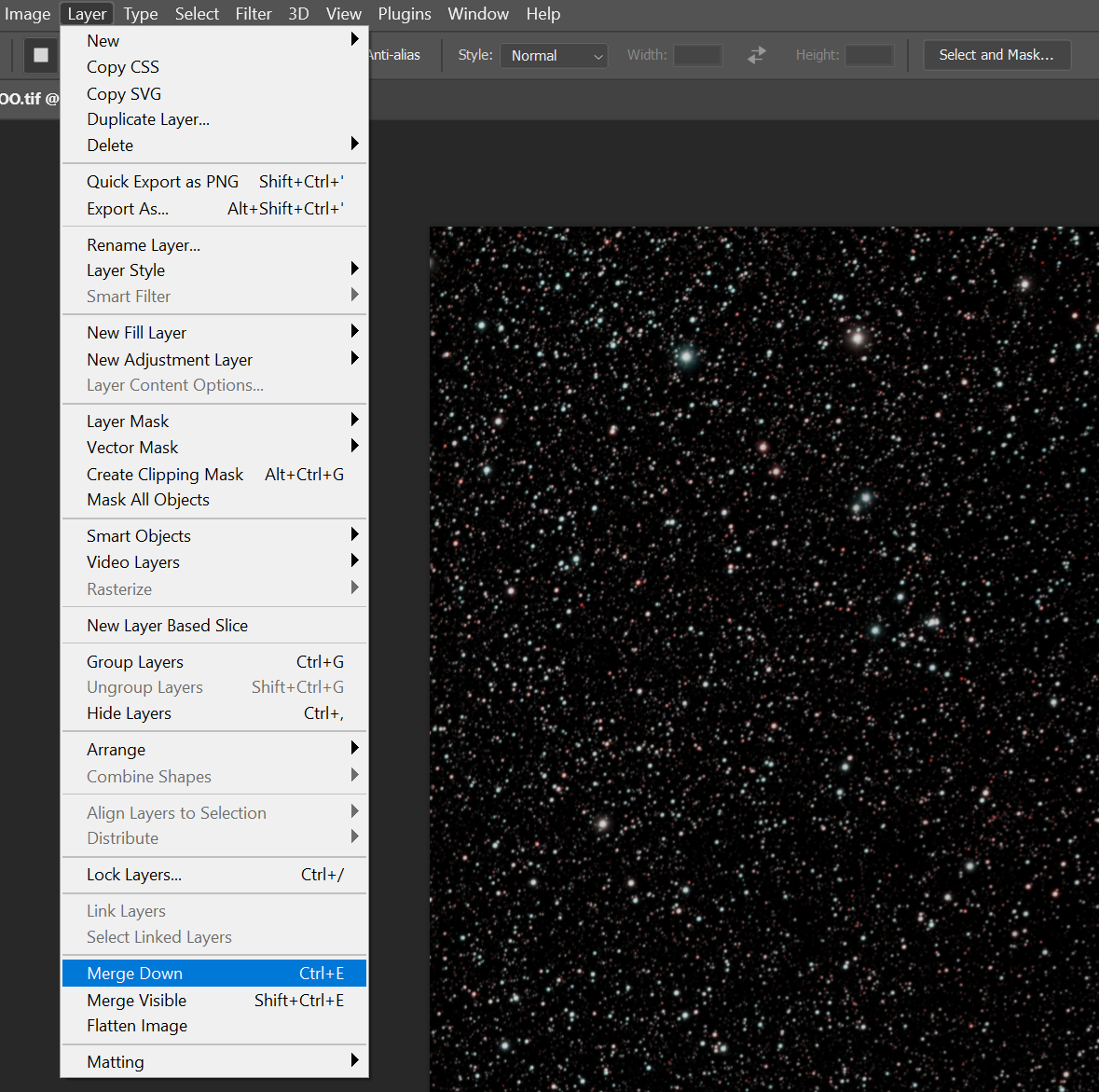Open the View menu
Screen dimensions: 1099x1092
click(343, 14)
